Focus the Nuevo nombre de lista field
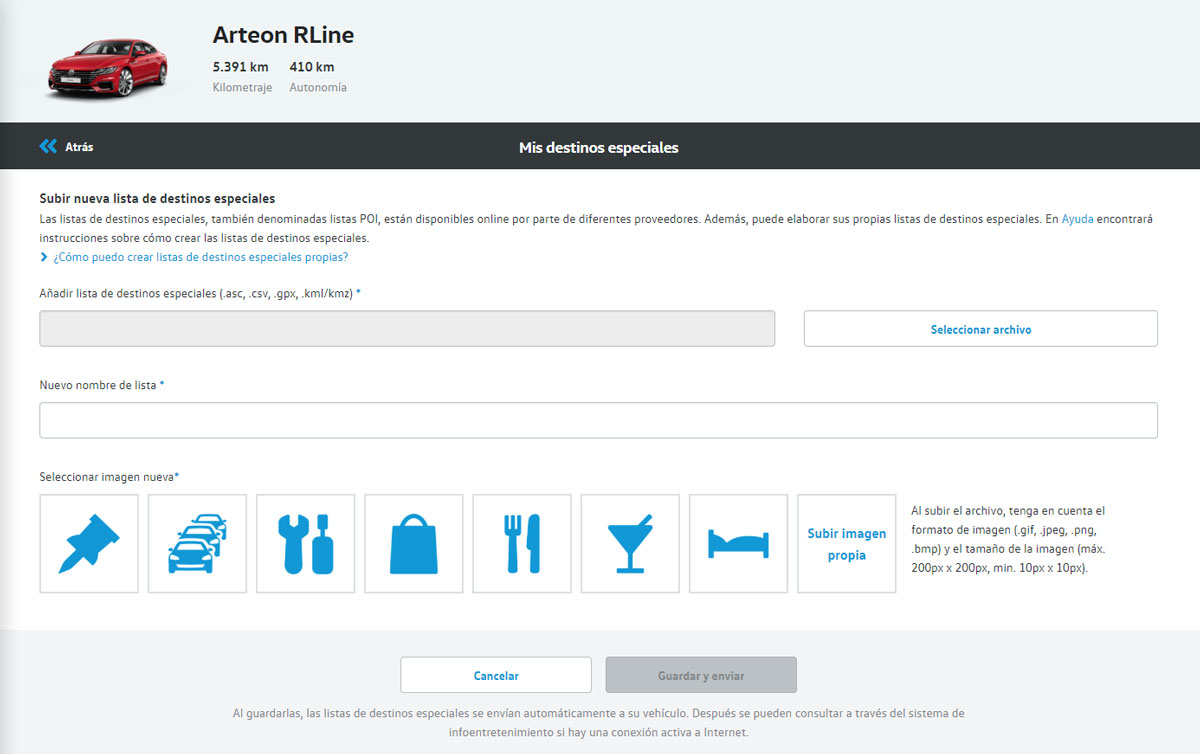This screenshot has width=1200, height=754. pyautogui.click(x=598, y=420)
